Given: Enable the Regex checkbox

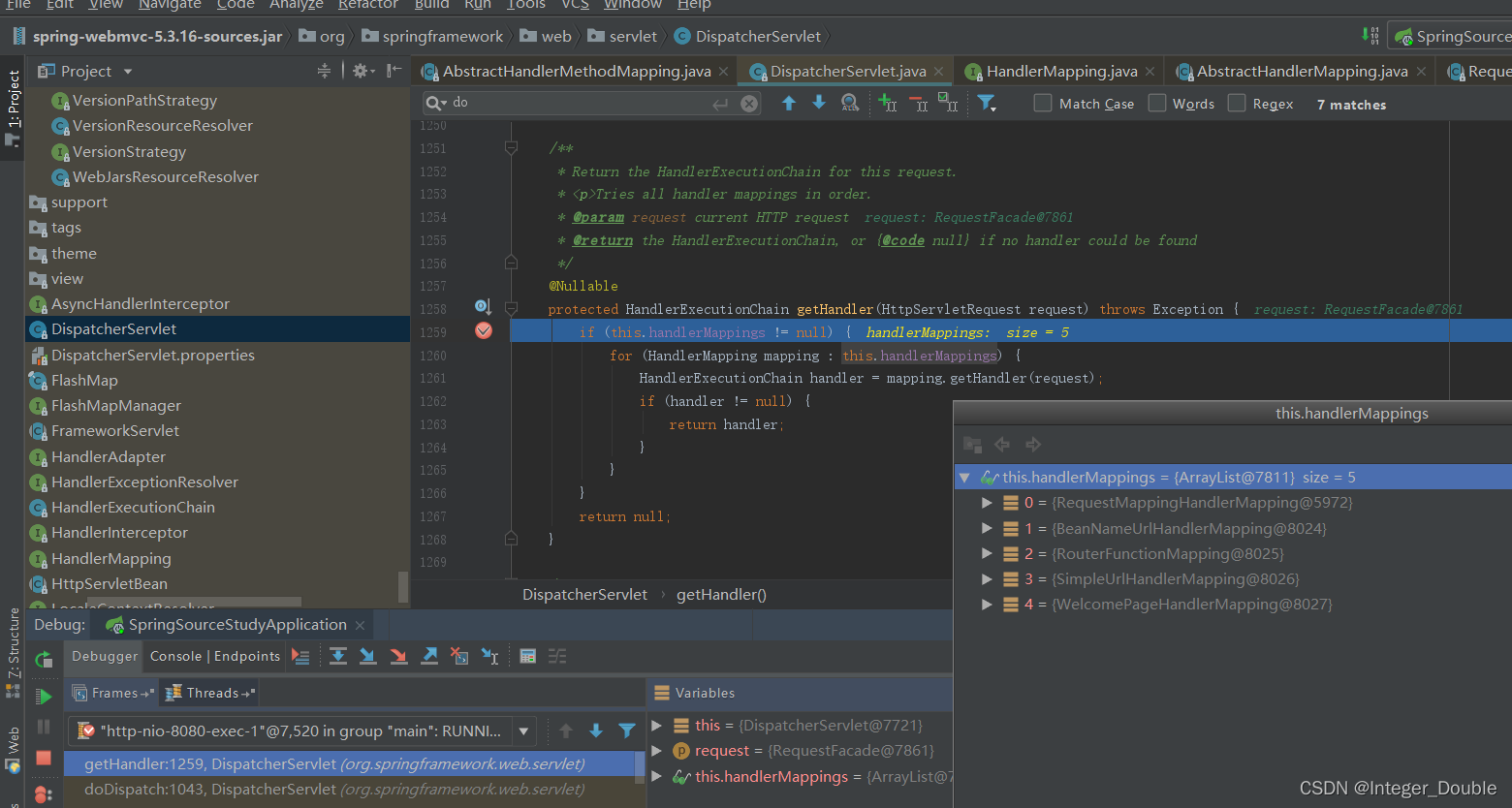Looking at the screenshot, I should click(x=1237, y=104).
